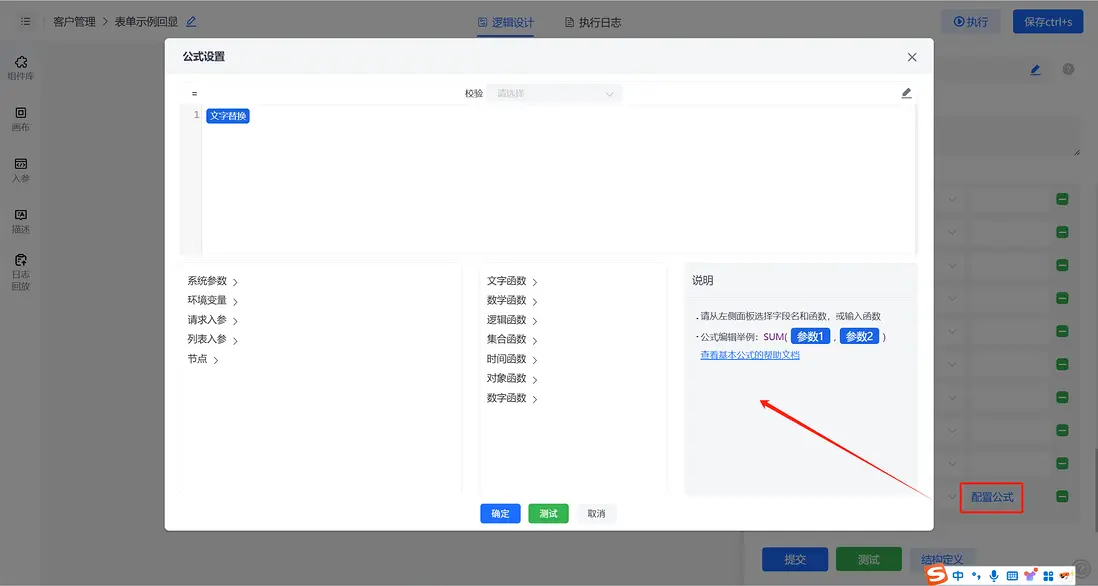Image resolution: width=1098 pixels, height=586 pixels.
Task: Open the soft keyboard icon in IME bar
Action: (x=1012, y=575)
